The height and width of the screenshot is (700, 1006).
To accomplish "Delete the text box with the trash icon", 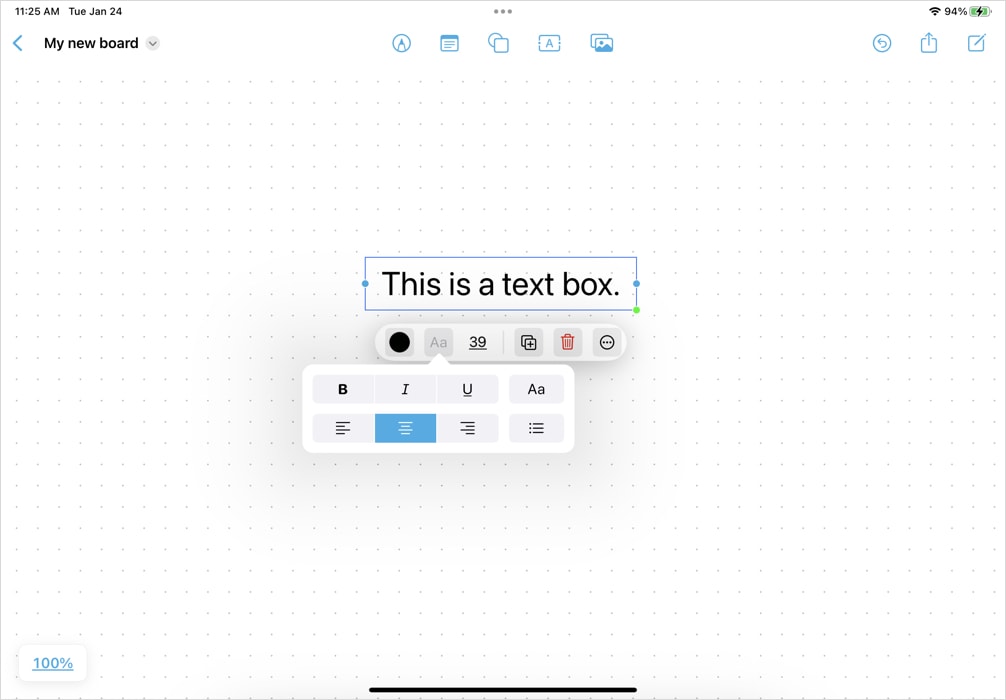I will point(567,342).
